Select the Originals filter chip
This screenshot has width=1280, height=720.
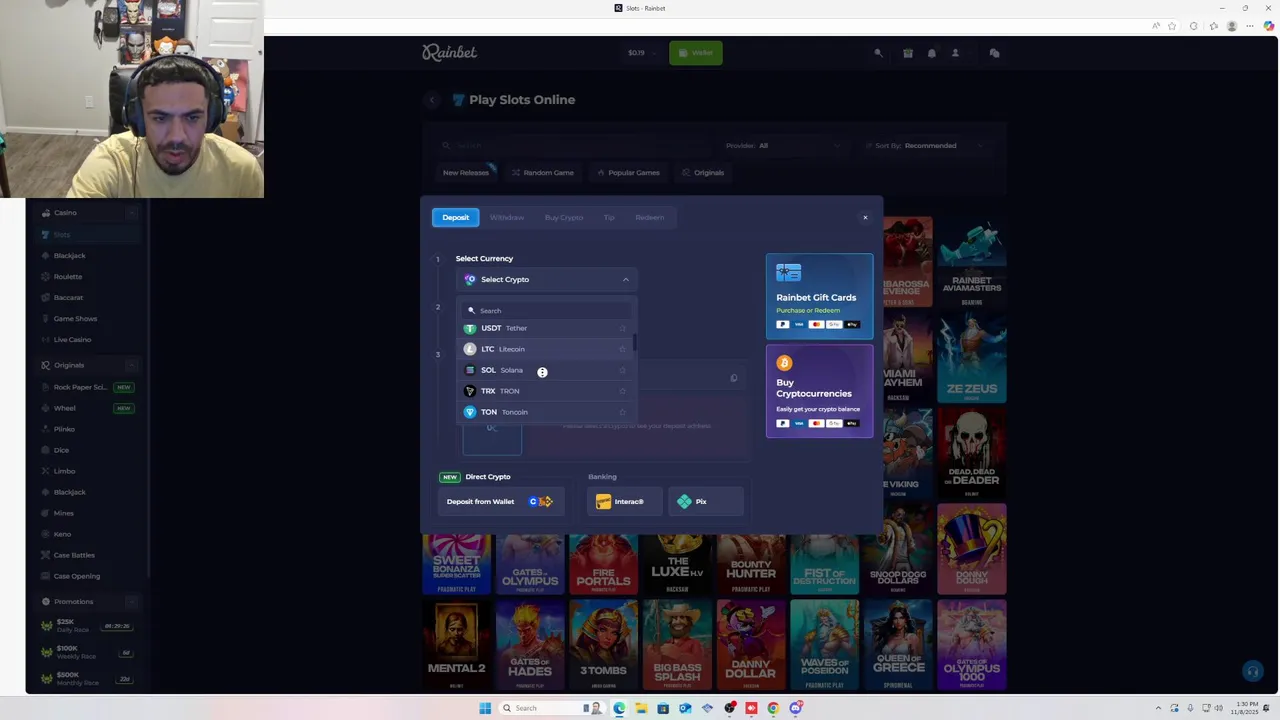tap(703, 173)
